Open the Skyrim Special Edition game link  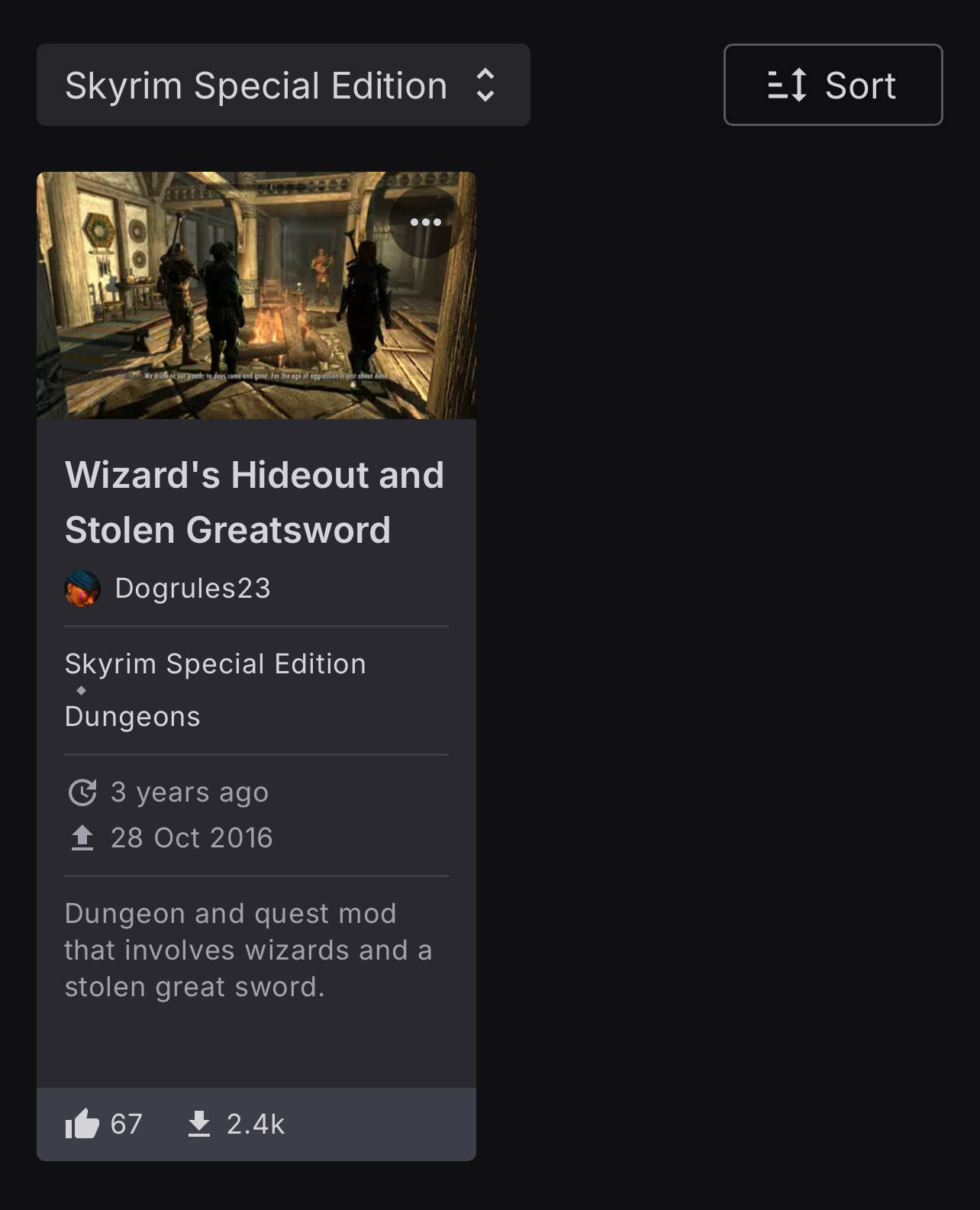[215, 664]
